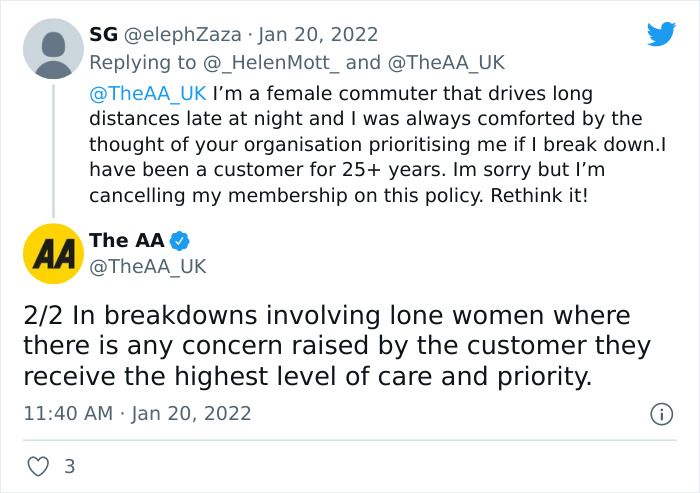Click the @elephZaza handle

pos(182,34)
